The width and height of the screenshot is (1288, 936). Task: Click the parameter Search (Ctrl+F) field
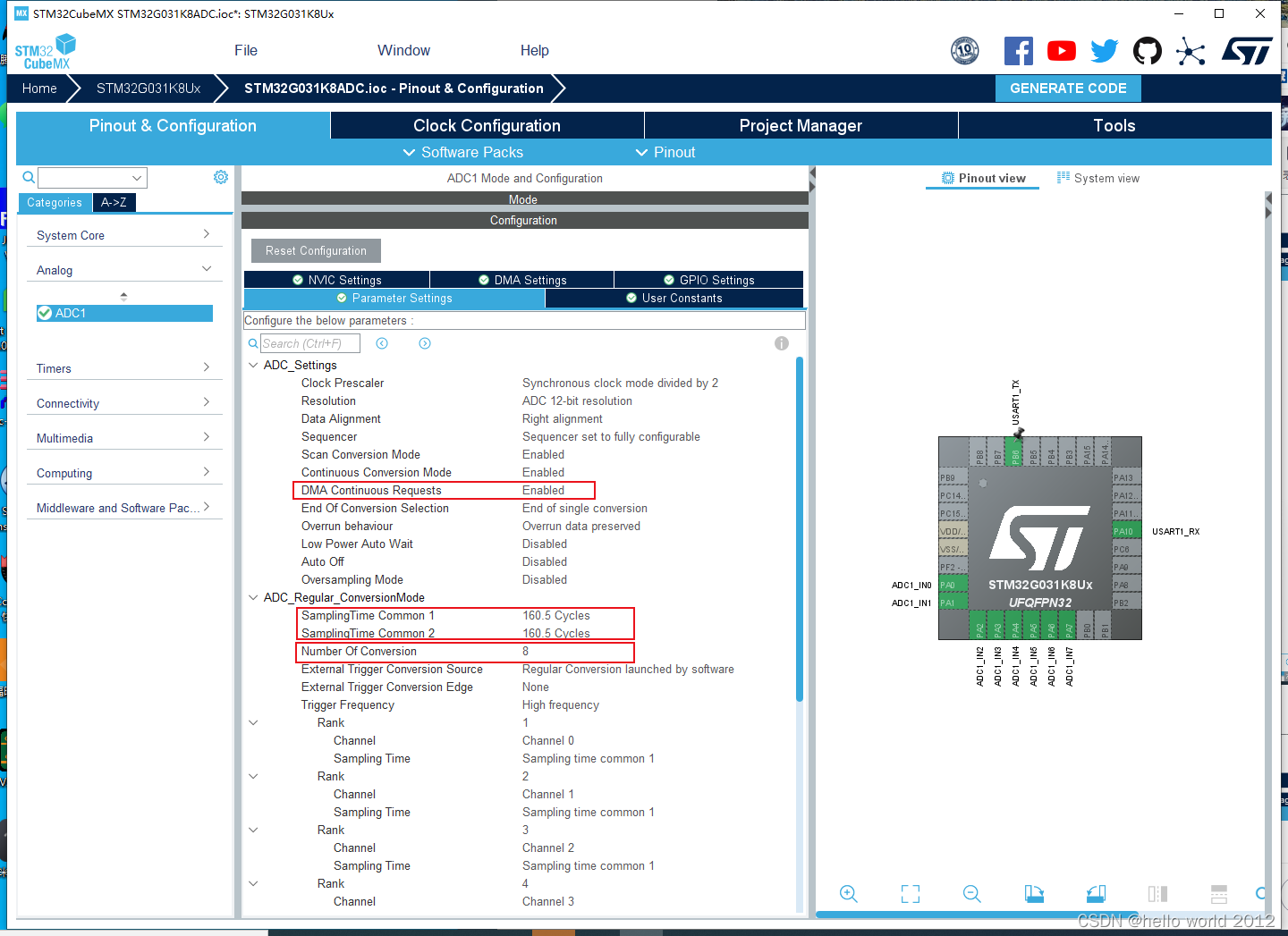tap(310, 343)
